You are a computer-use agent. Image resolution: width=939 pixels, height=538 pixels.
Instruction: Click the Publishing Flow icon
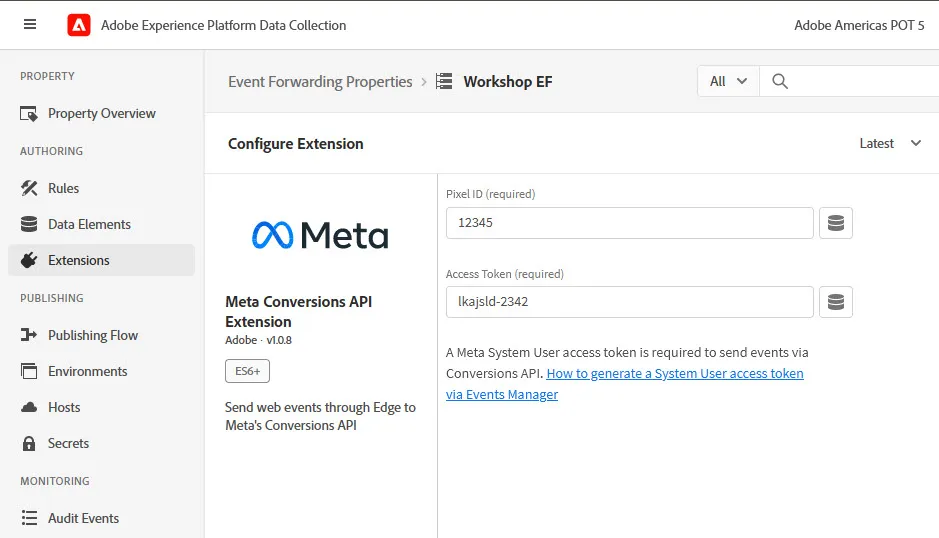click(x=29, y=335)
